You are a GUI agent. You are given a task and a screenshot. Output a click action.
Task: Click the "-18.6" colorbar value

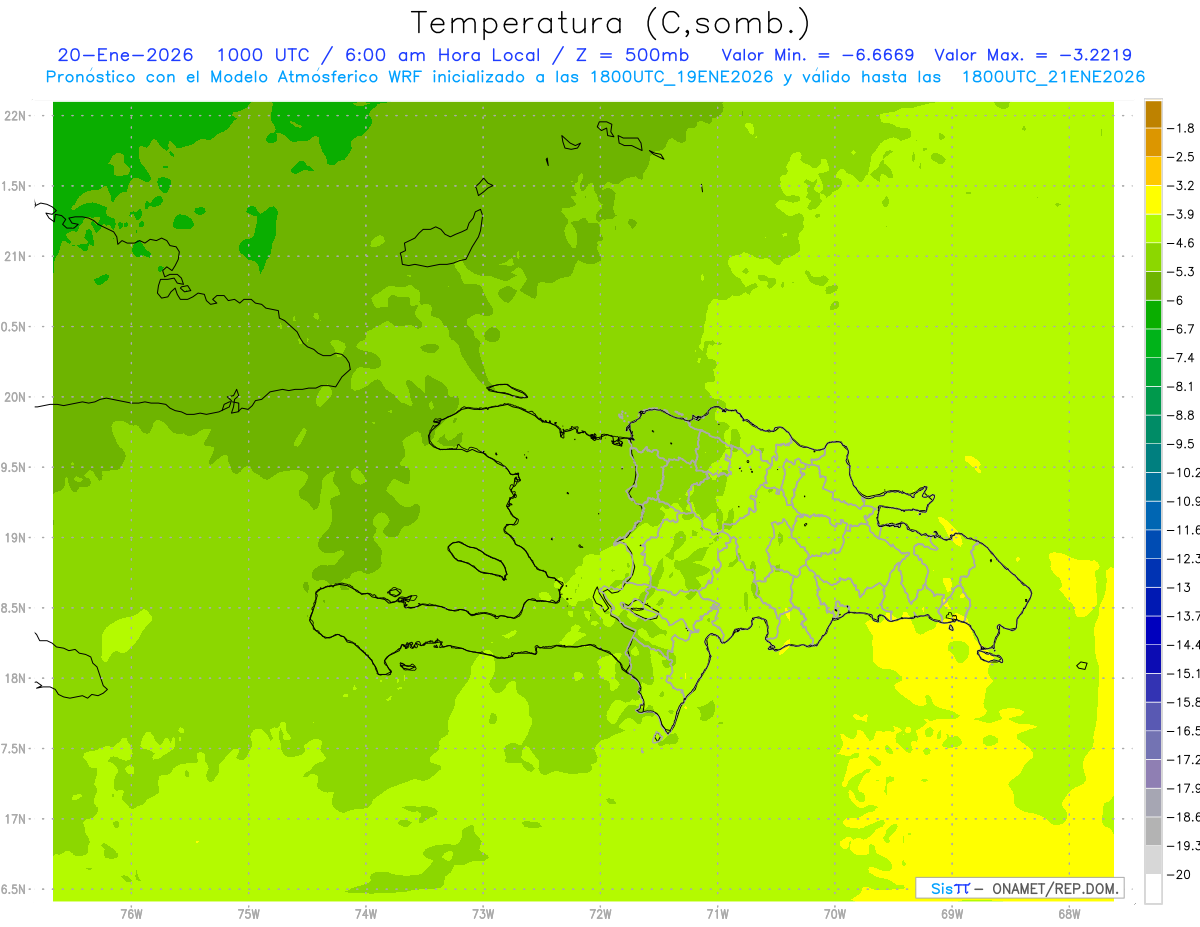tap(1184, 817)
